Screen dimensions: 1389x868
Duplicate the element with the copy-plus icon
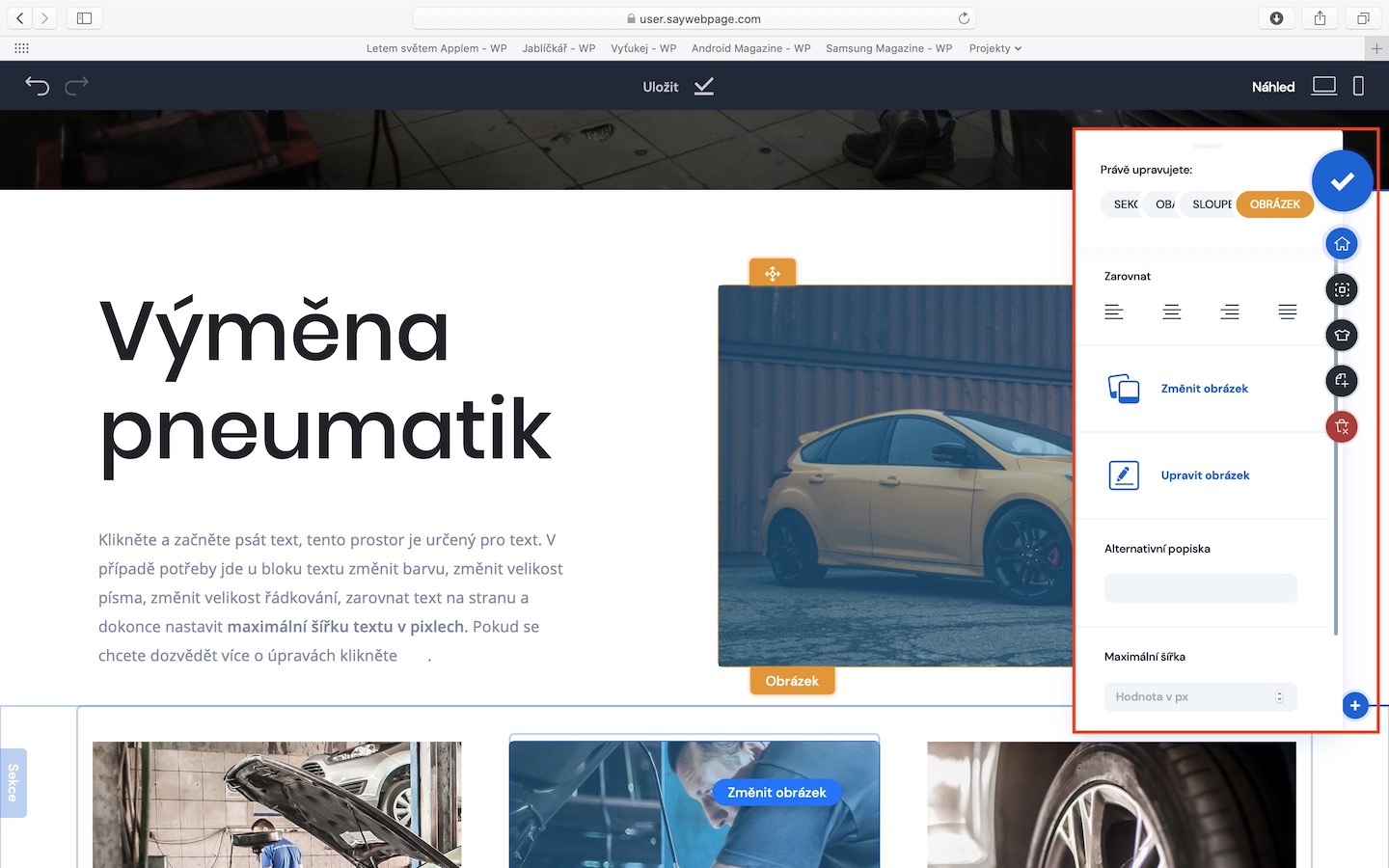coord(1342,381)
